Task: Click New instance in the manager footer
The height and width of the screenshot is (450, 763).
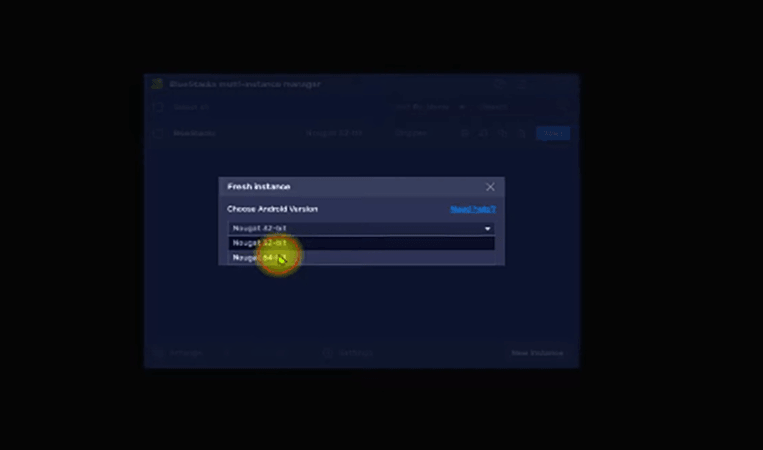Action: point(537,353)
